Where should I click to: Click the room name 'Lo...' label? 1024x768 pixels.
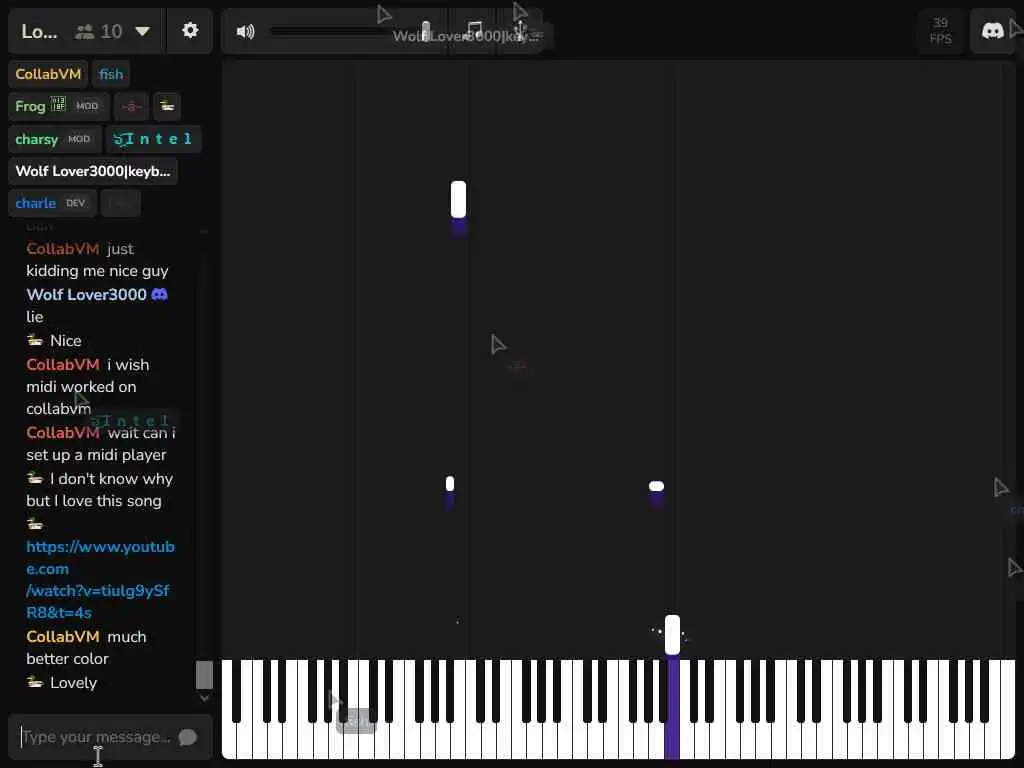(39, 31)
